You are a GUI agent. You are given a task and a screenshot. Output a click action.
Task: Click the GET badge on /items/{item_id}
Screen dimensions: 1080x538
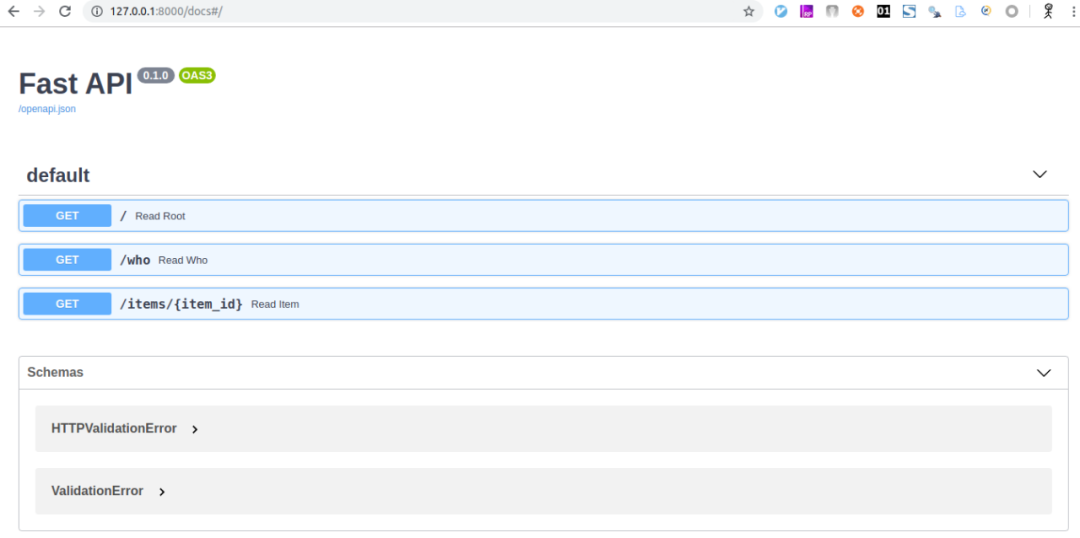tap(67, 304)
